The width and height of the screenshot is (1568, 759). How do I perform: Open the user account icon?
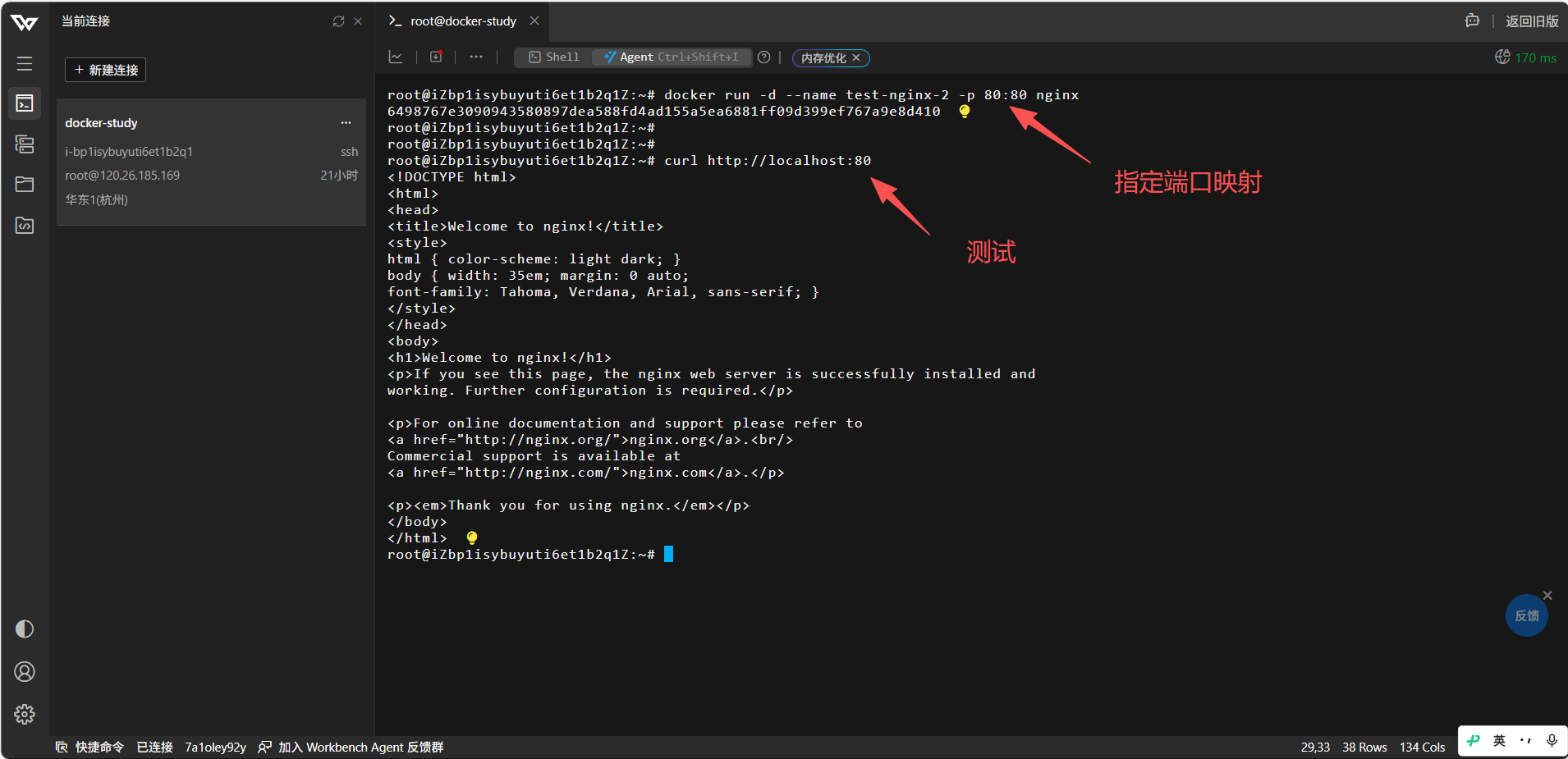pos(25,672)
